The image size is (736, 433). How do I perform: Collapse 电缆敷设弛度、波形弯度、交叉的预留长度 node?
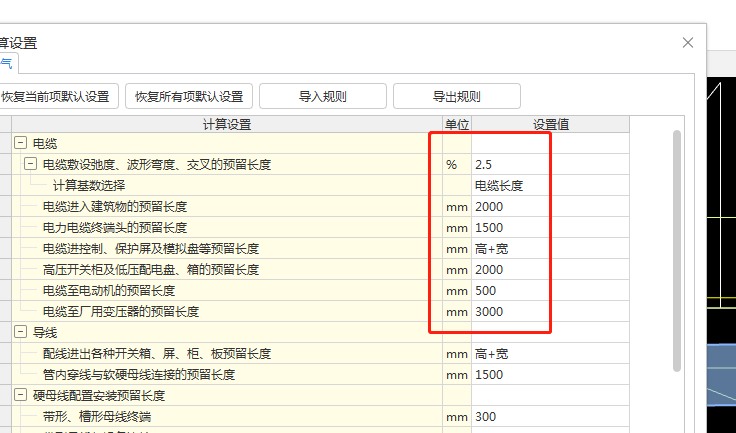coord(31,164)
